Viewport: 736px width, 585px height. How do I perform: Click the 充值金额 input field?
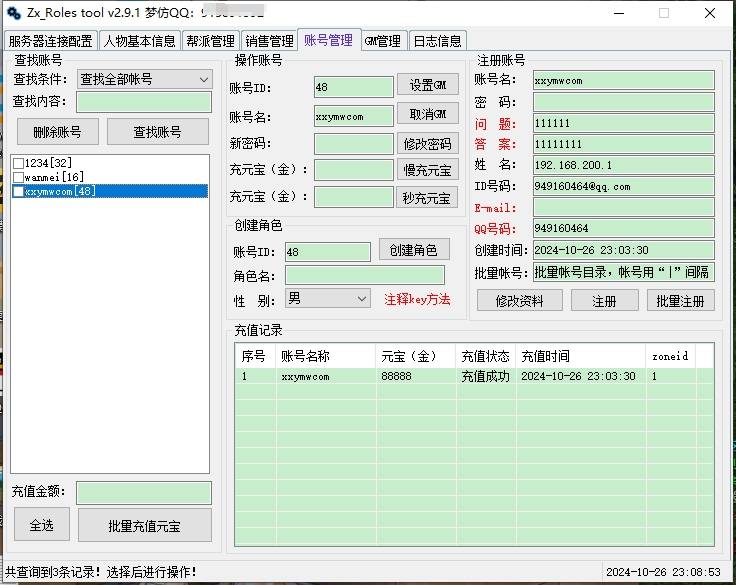click(143, 492)
